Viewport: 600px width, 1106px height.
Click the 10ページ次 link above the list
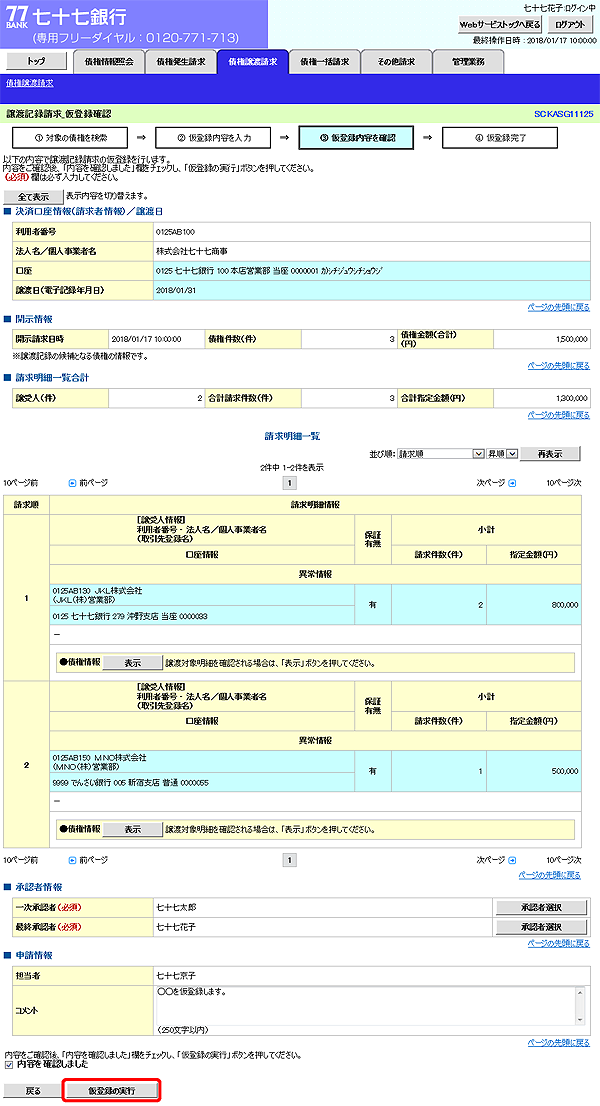point(563,483)
